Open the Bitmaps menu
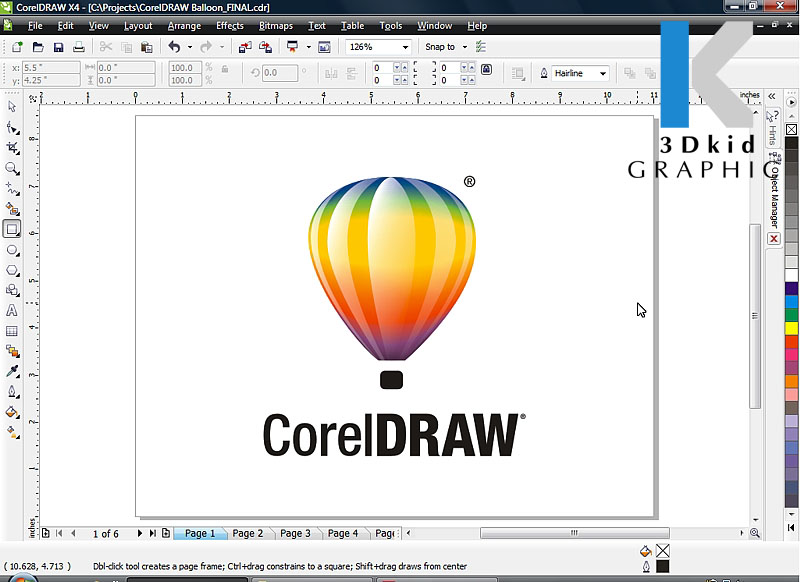 (x=275, y=25)
